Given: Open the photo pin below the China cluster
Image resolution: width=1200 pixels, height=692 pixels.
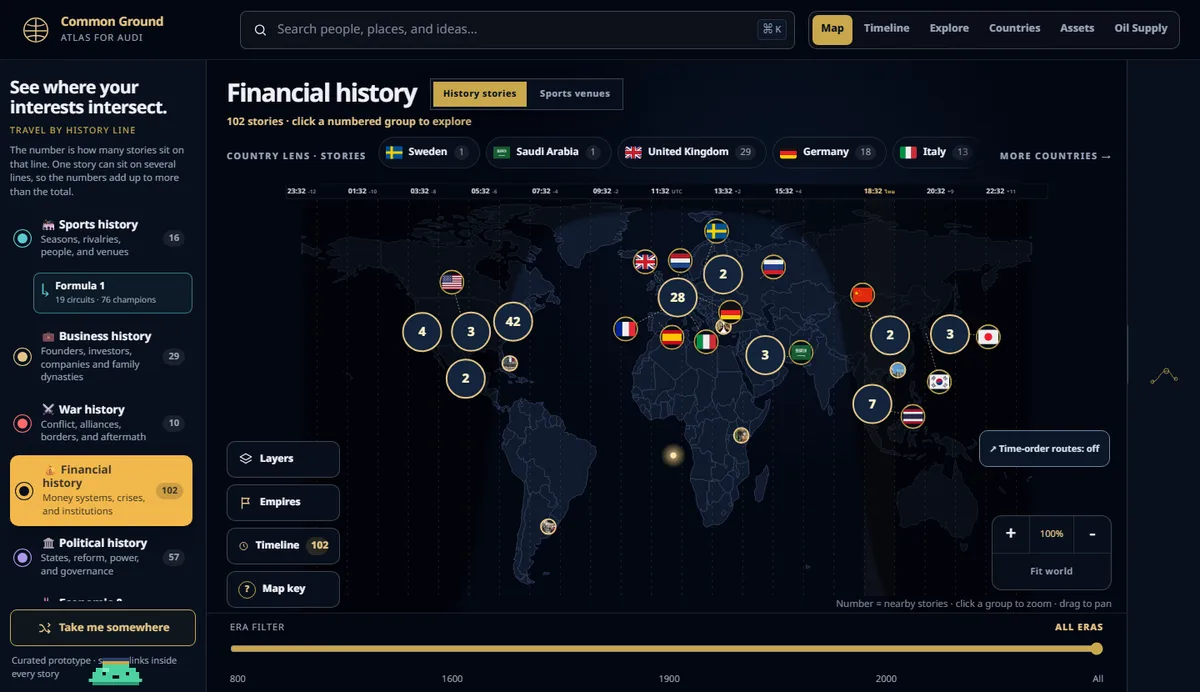Looking at the screenshot, I should (x=898, y=370).
